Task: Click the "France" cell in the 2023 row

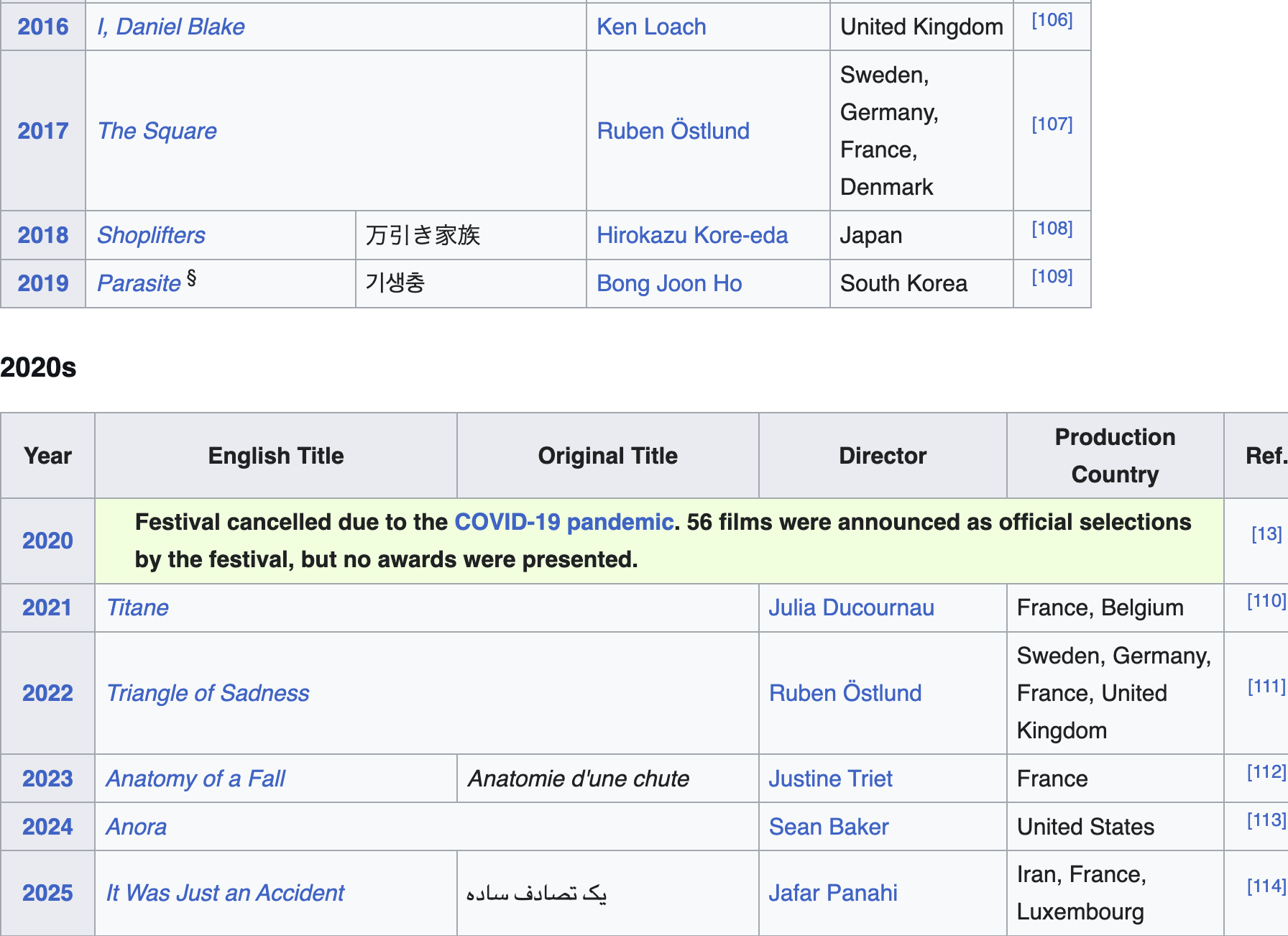Action: pyautogui.click(x=1115, y=779)
